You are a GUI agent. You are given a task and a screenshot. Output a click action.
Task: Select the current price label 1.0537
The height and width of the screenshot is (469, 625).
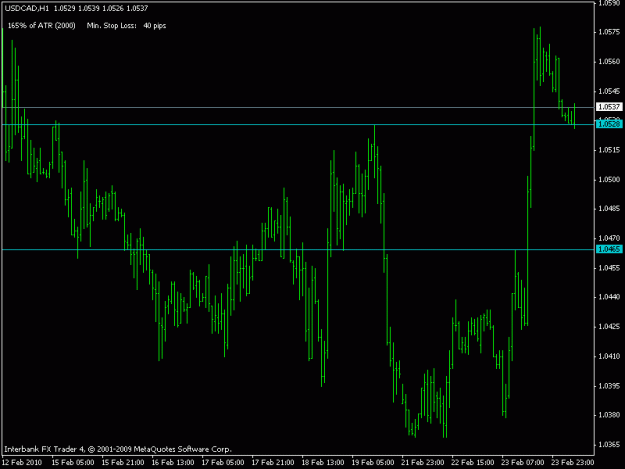tap(609, 107)
